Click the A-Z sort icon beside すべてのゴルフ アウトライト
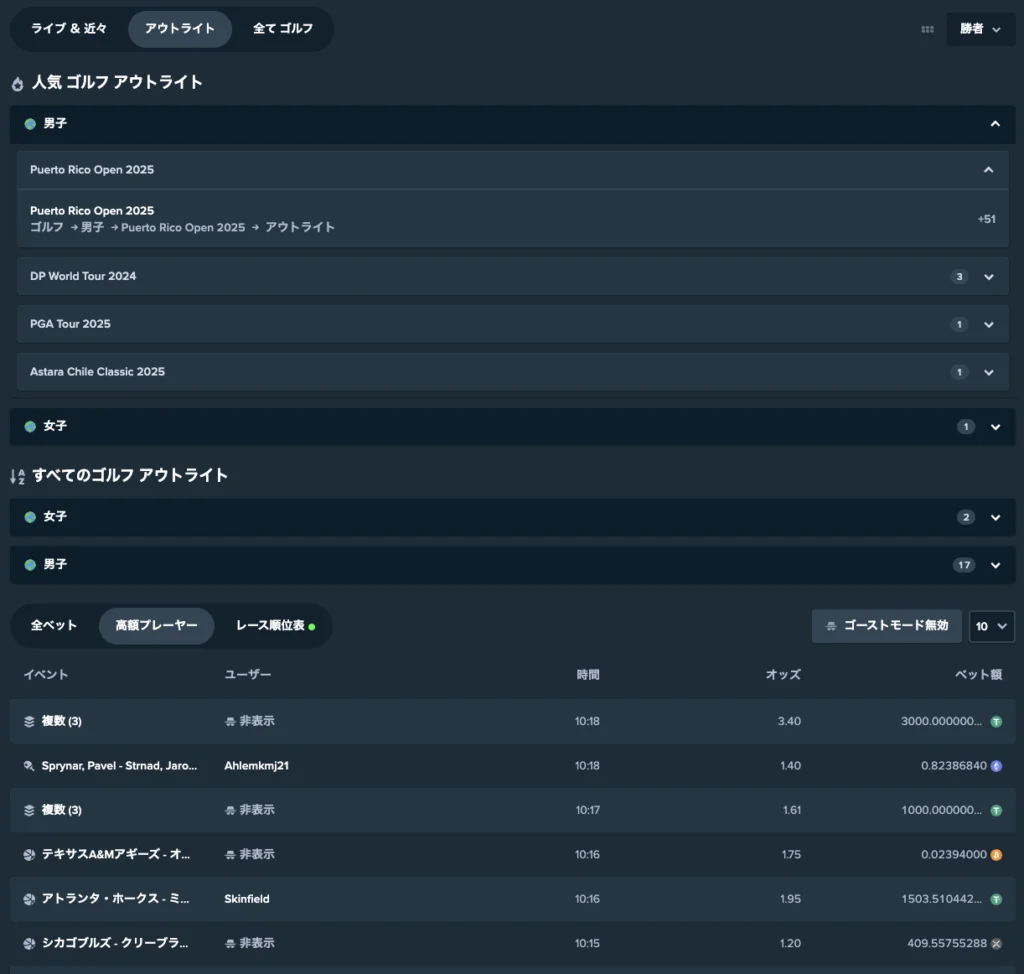Screen dimensions: 1024x974 click(18, 477)
